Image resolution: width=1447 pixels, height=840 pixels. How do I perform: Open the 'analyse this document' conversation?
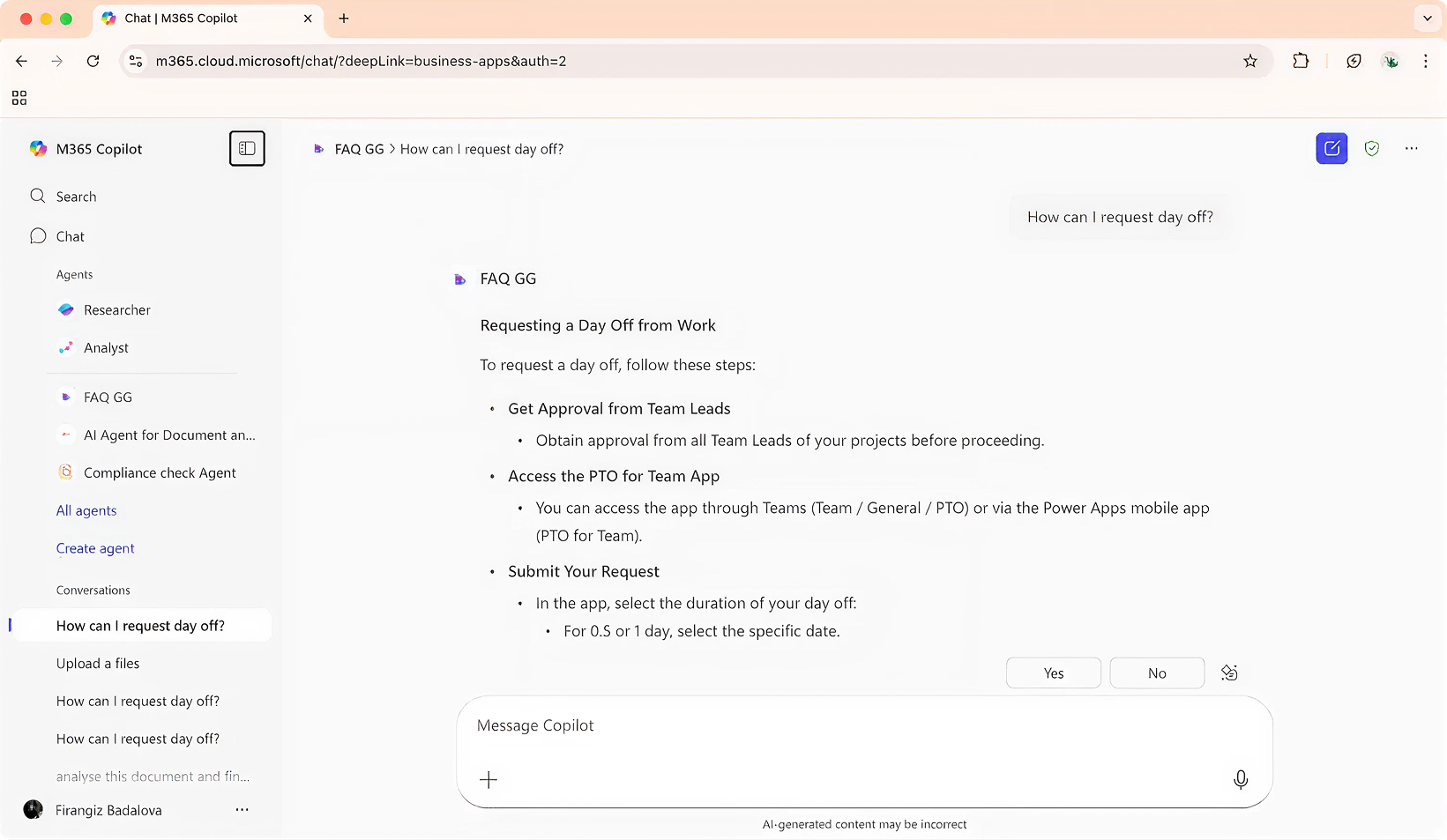coord(153,777)
